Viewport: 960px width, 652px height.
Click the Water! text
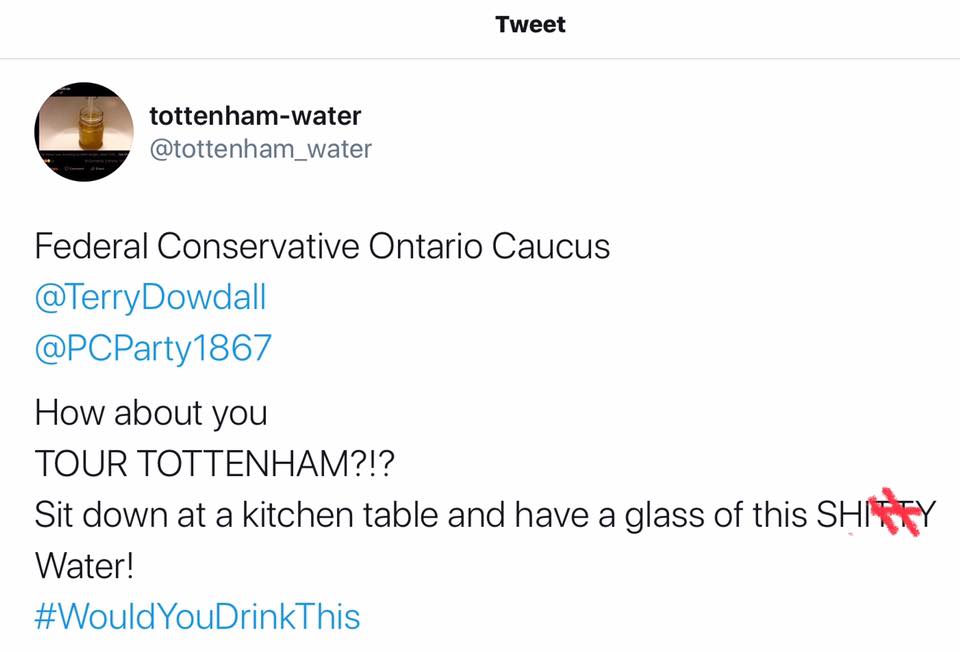point(84,565)
